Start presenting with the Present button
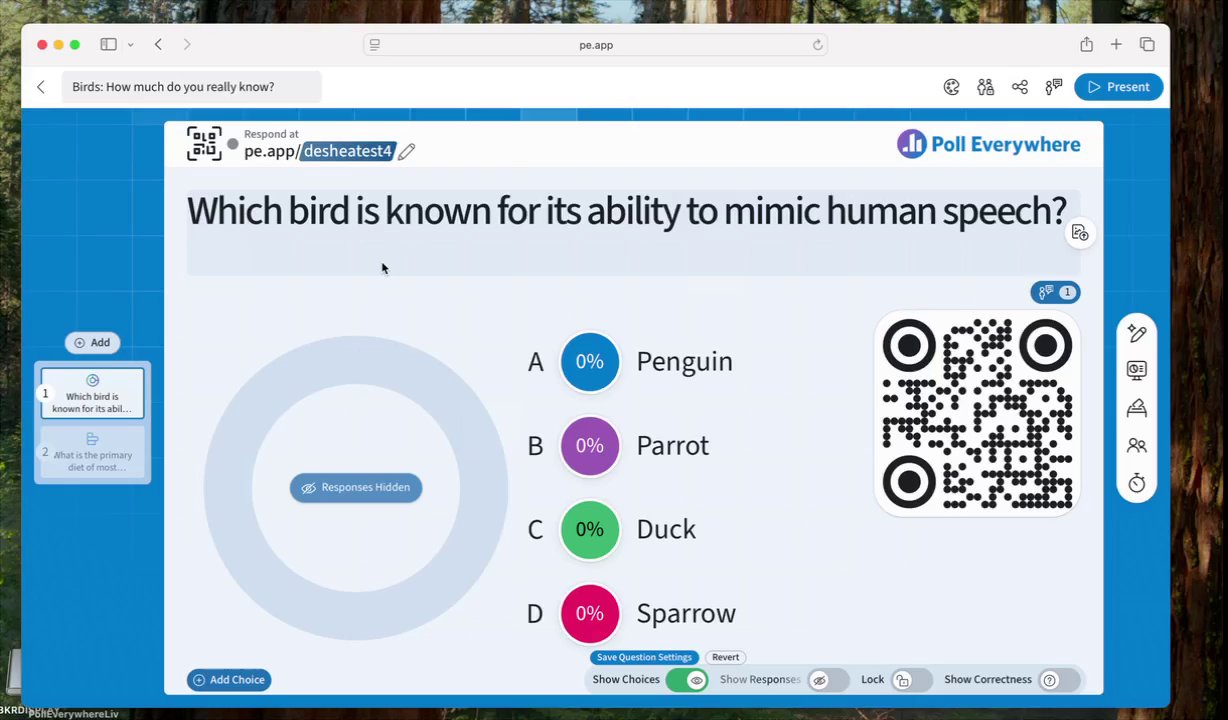 click(x=1119, y=87)
